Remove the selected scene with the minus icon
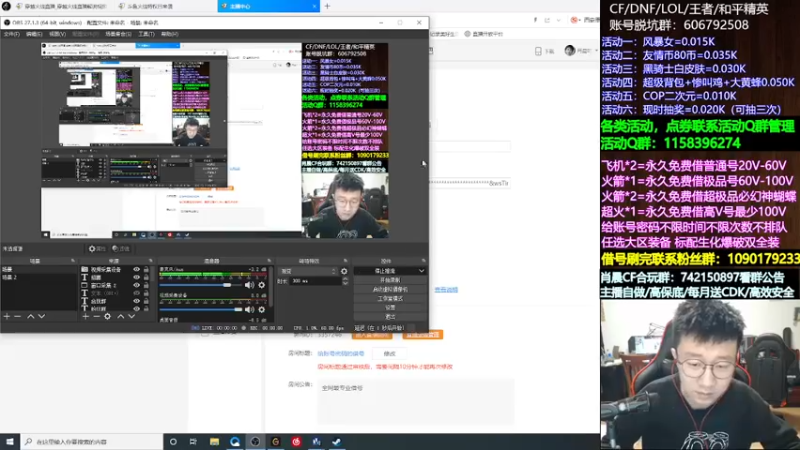This screenshot has width=800, height=450. [17, 316]
